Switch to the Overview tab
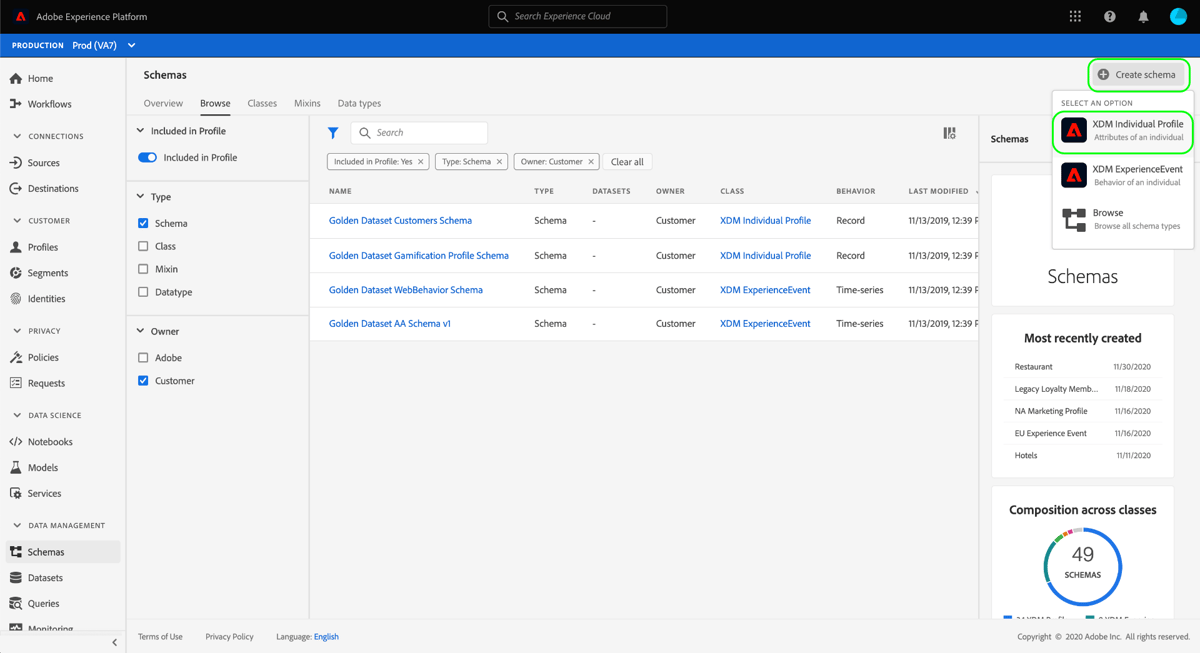Screen dimensions: 1200x653 click(163, 103)
